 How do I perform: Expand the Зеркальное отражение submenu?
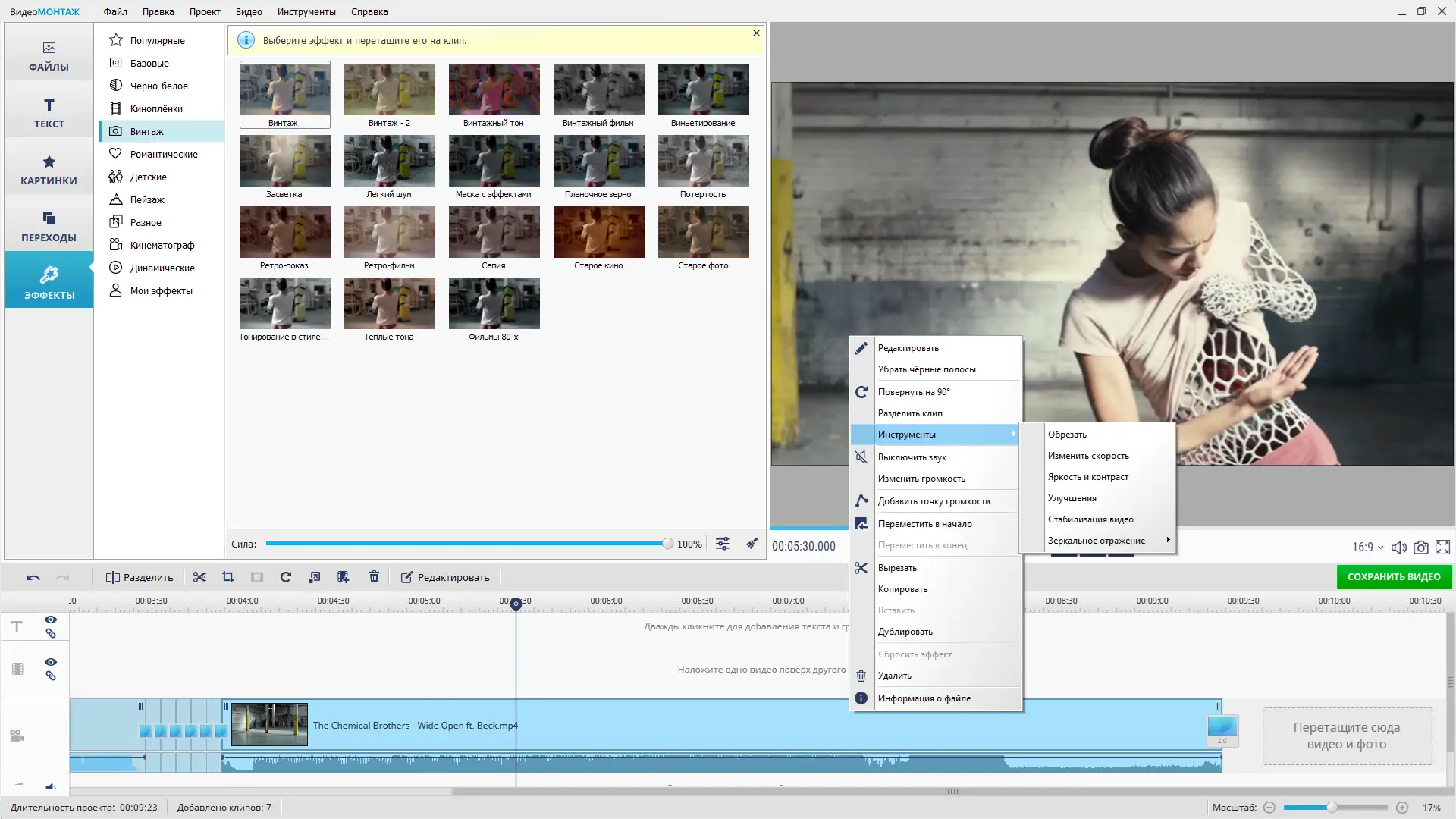pos(1169,540)
